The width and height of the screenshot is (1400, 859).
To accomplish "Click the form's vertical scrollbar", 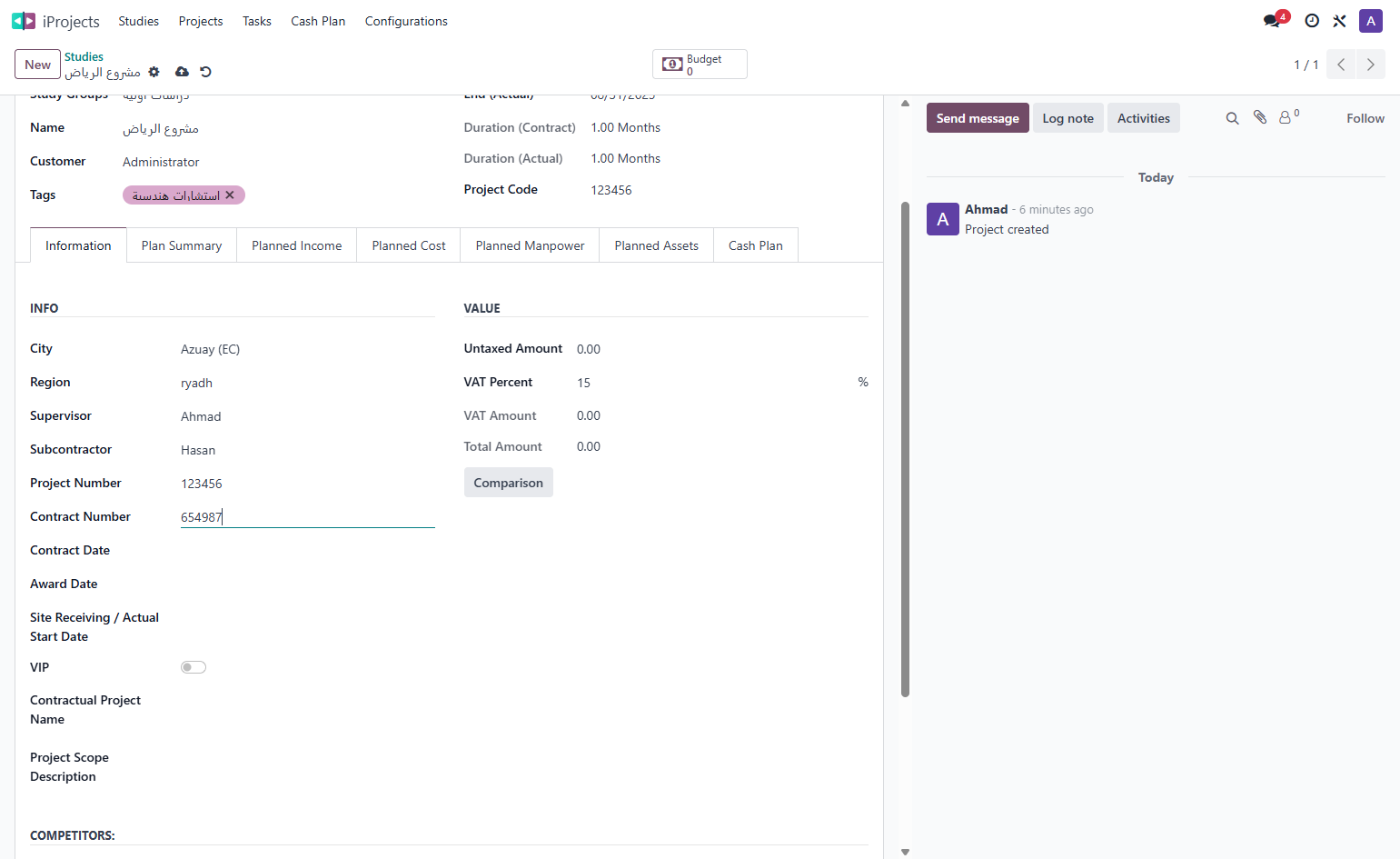I will 905,449.
